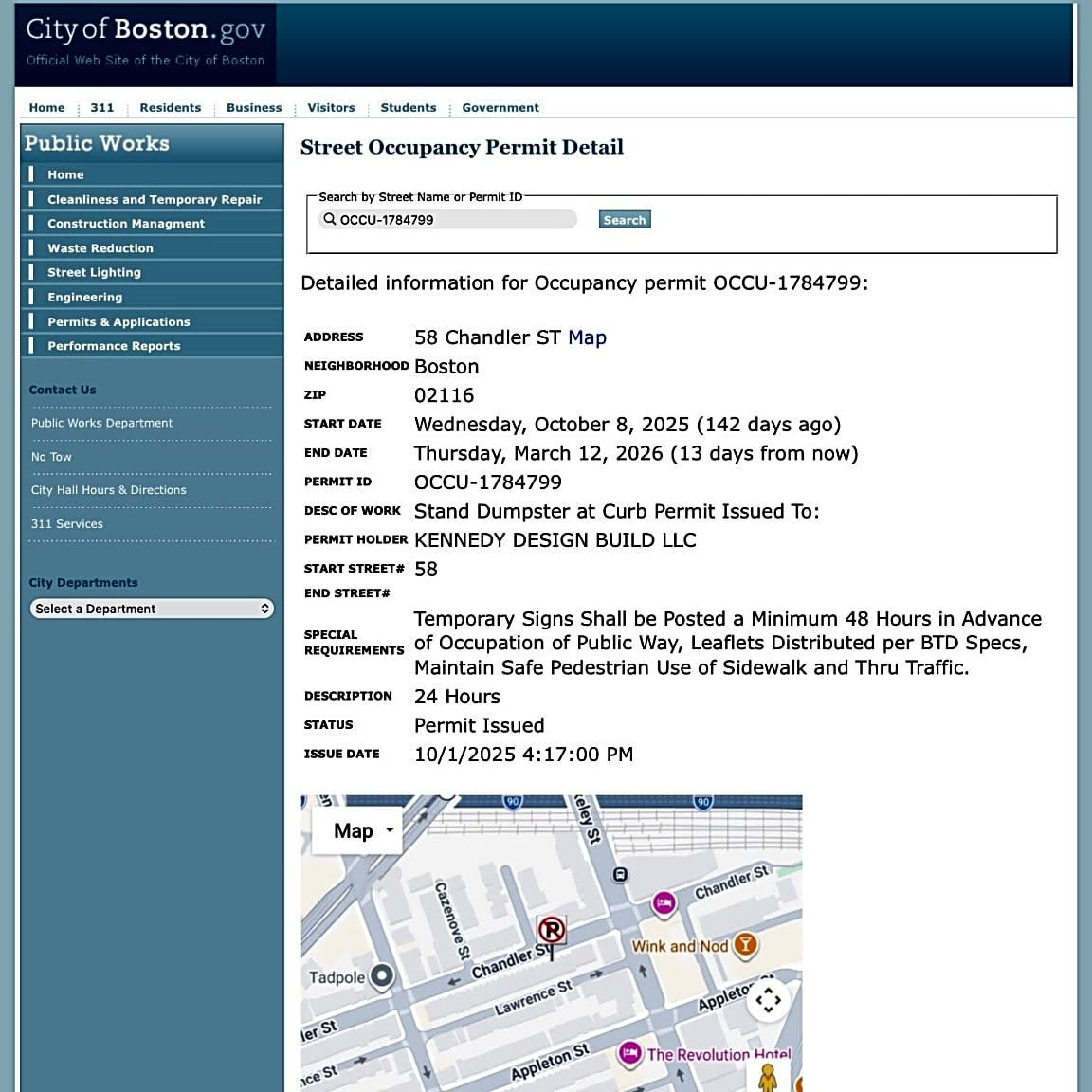Image resolution: width=1092 pixels, height=1092 pixels.
Task: Go to Permits & Applications in sidebar
Action: [118, 322]
